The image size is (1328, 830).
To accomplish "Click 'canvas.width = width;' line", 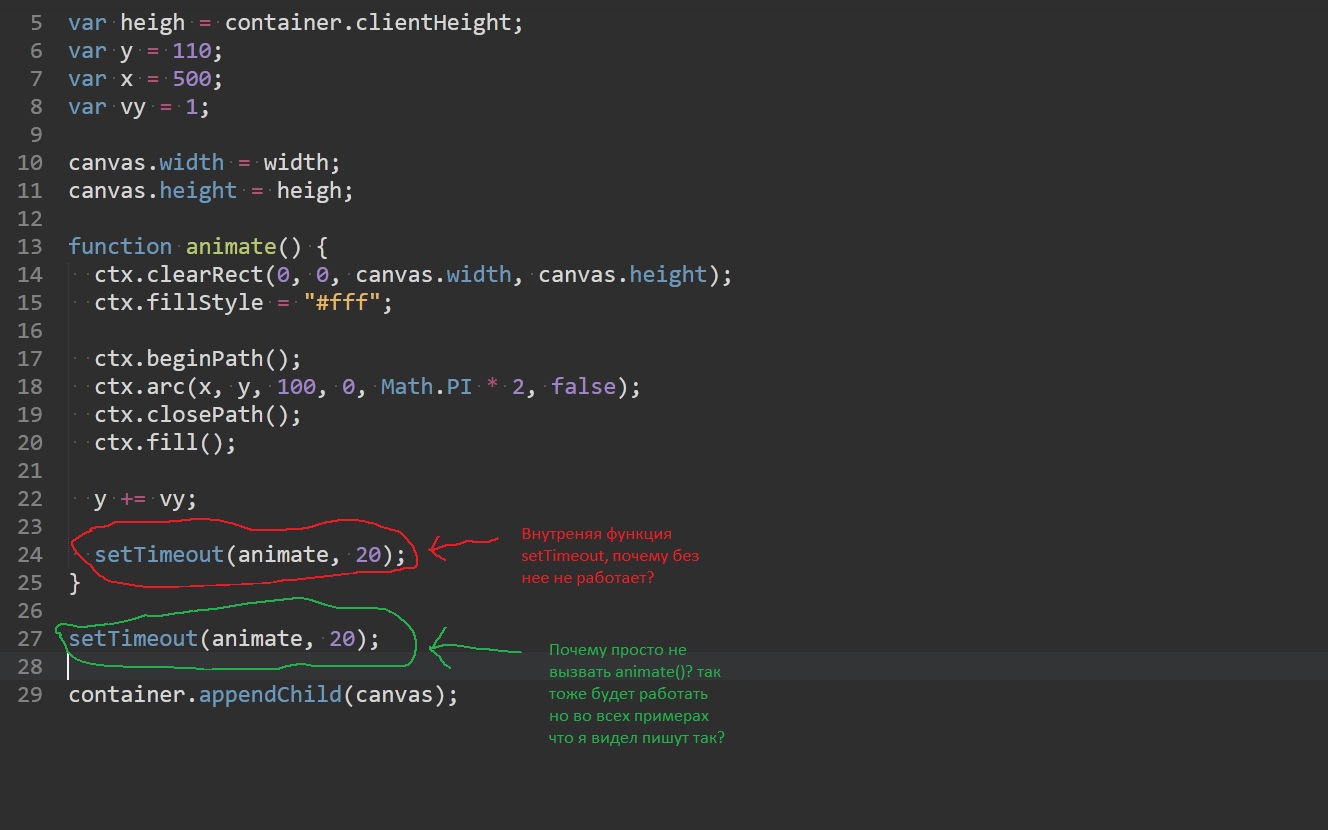I will (205, 163).
